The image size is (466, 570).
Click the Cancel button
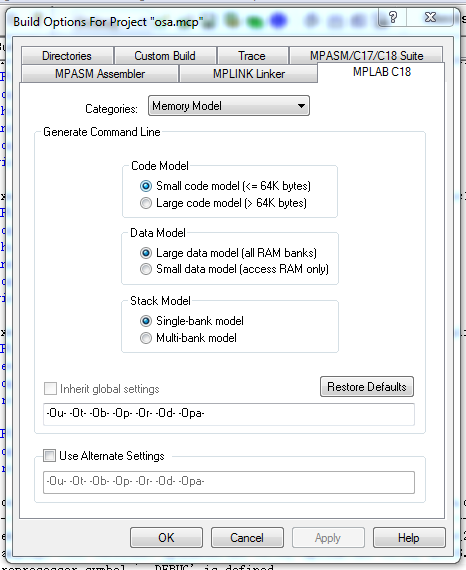(x=247, y=538)
